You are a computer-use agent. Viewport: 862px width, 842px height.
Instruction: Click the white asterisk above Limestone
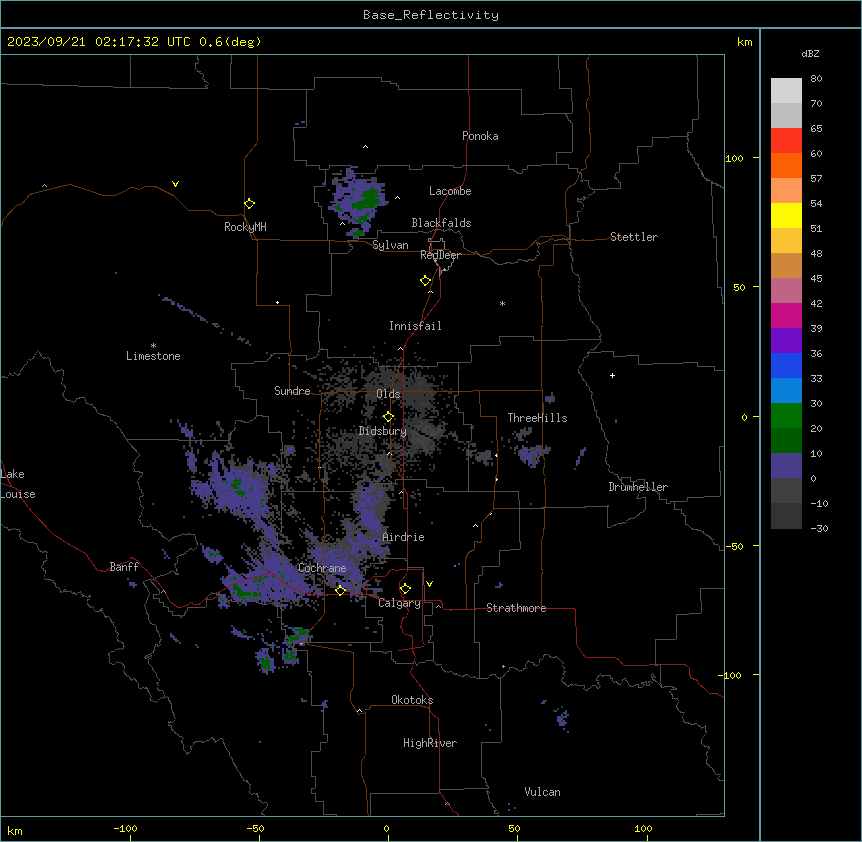click(153, 346)
